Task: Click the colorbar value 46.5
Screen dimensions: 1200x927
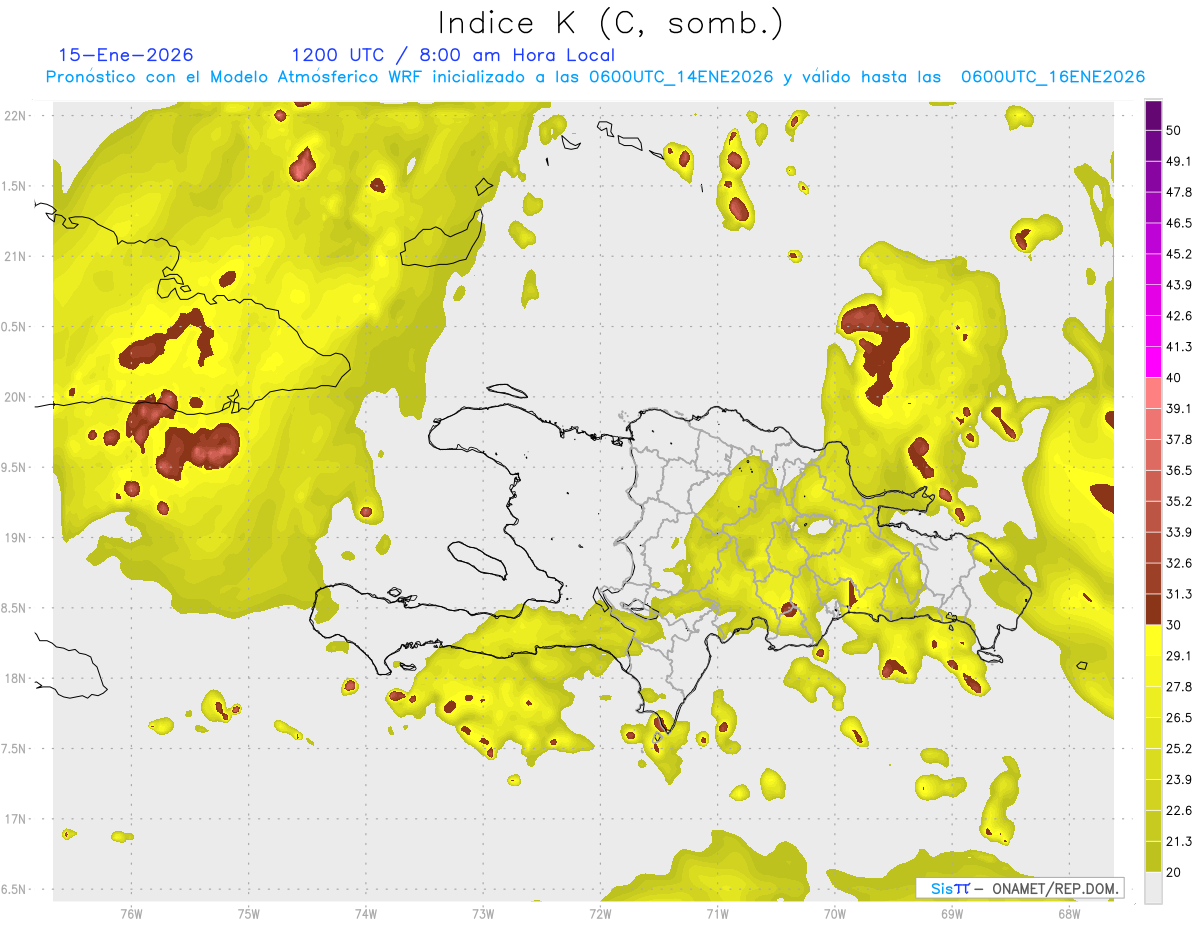Action: [x=1179, y=223]
